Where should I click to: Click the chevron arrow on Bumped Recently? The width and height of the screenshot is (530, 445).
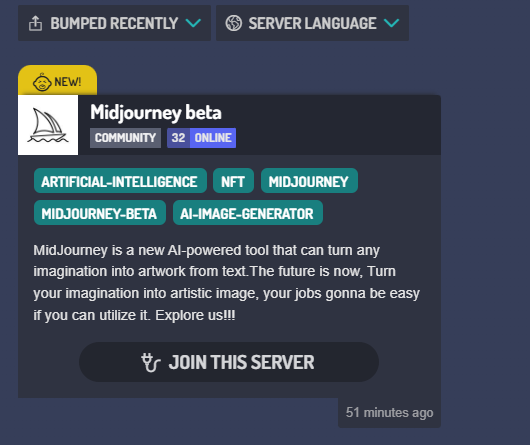click(x=193, y=23)
